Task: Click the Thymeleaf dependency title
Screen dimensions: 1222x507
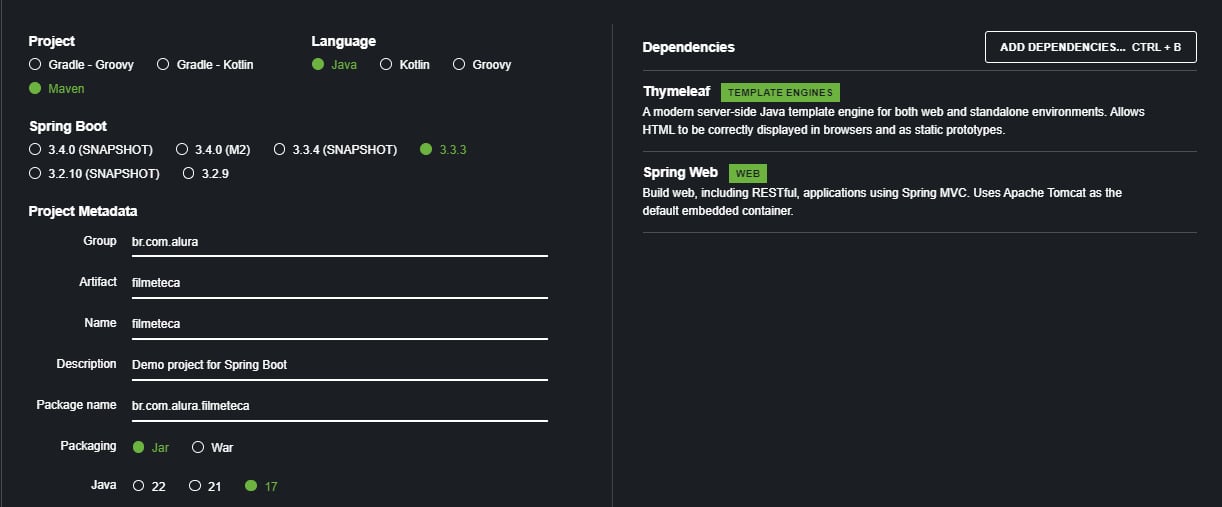Action: pos(676,91)
